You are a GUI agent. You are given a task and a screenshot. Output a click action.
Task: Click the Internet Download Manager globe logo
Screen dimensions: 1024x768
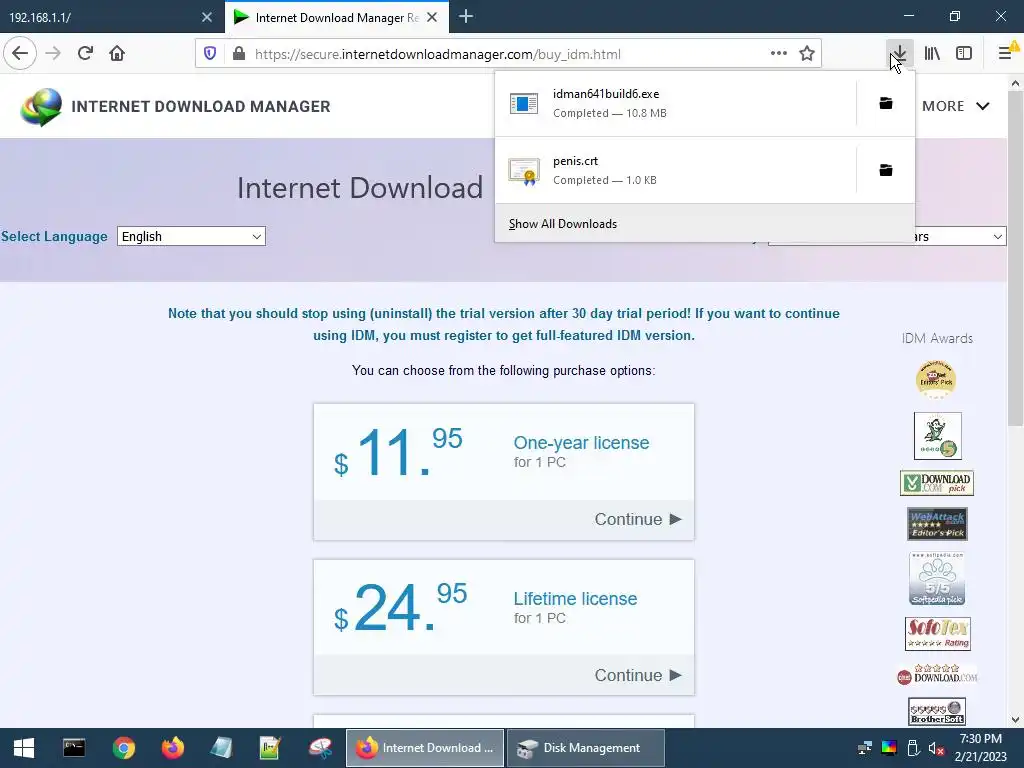tap(41, 106)
